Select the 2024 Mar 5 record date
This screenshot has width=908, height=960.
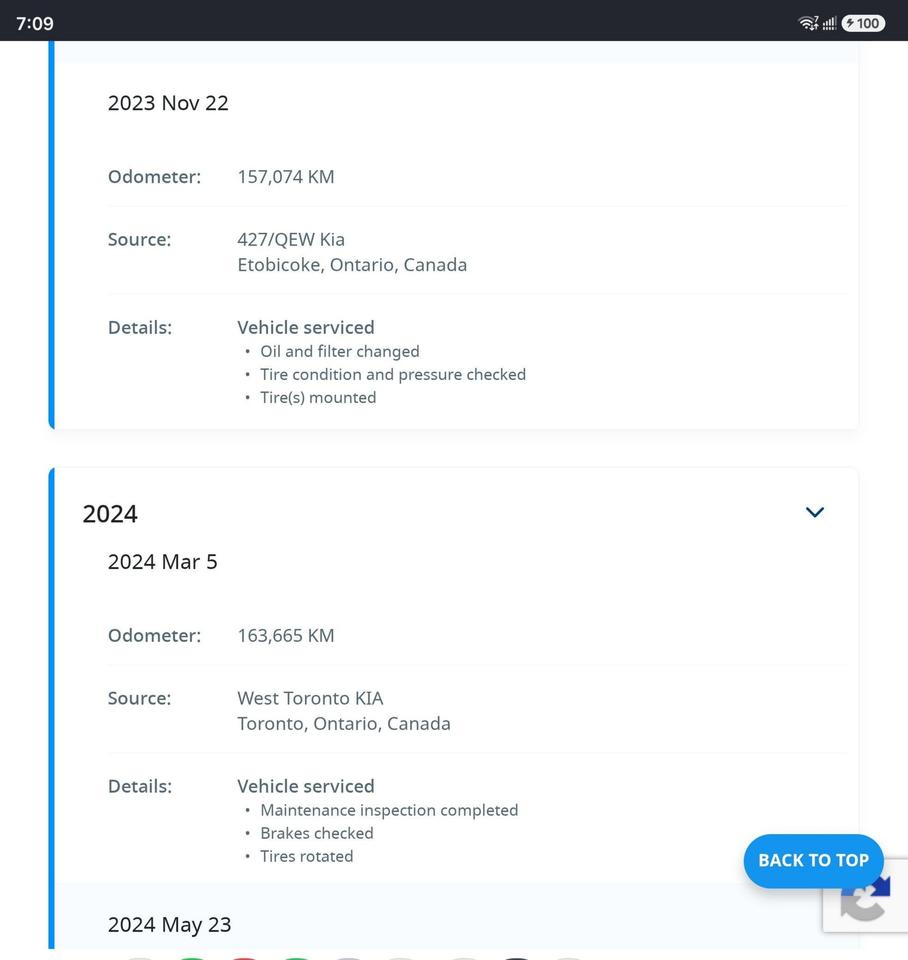(163, 561)
